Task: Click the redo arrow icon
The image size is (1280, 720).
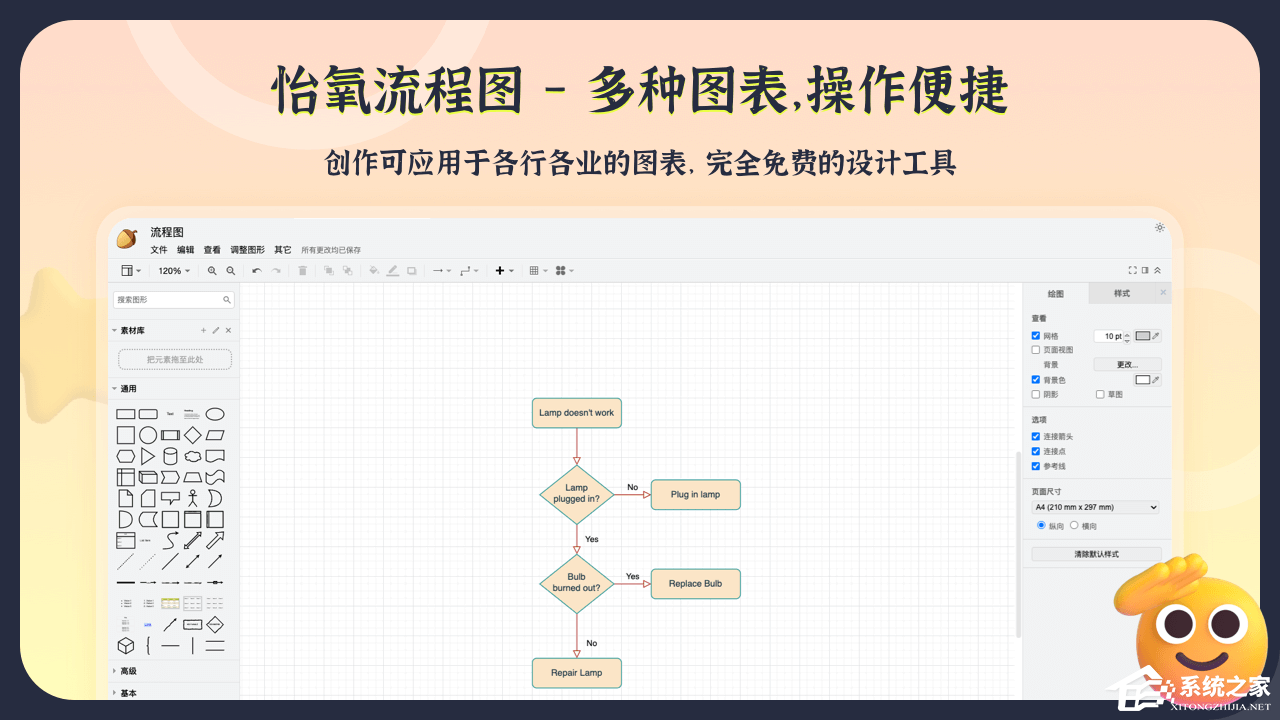Action: coord(276,271)
